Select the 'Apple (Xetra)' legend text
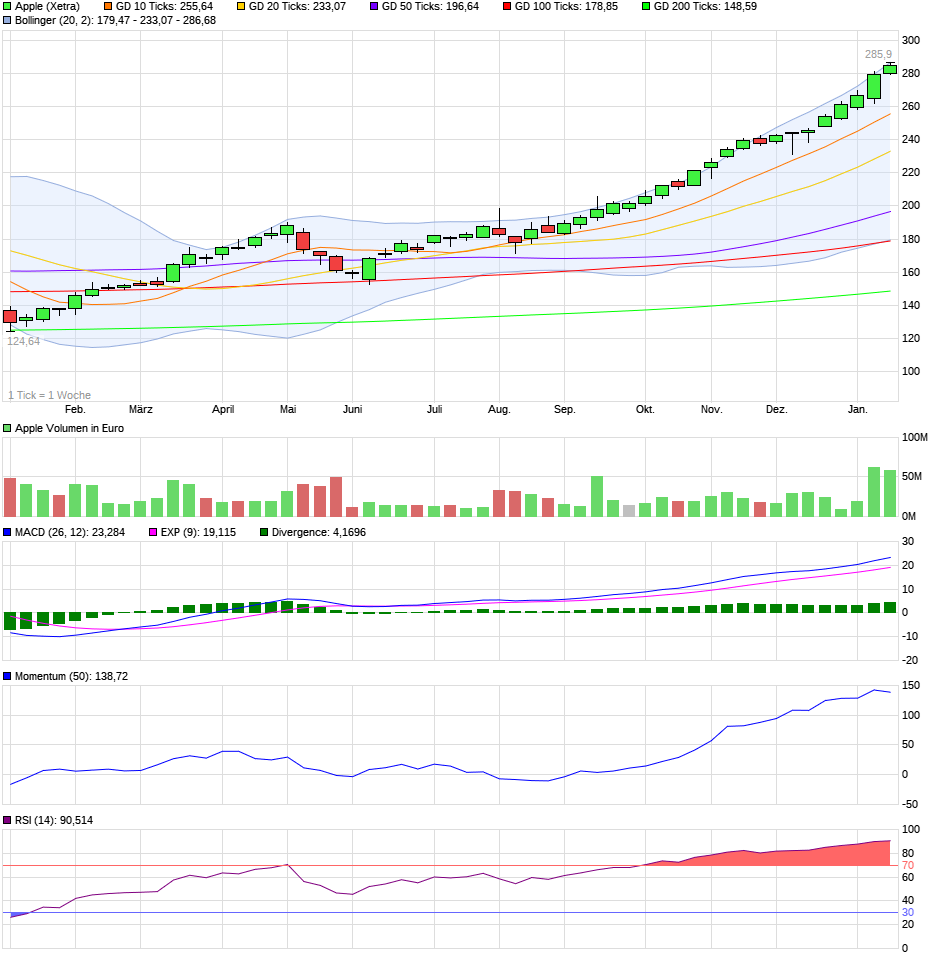Image resolution: width=940 pixels, height=958 pixels. click(47, 7)
